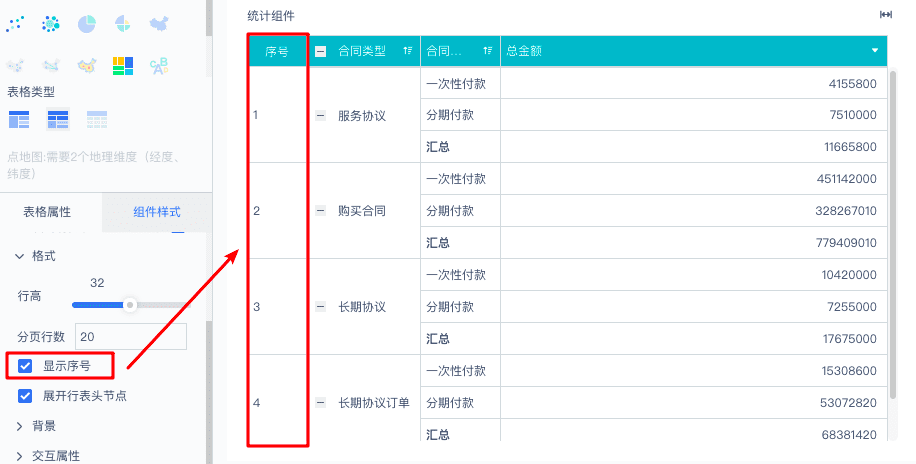The image size is (916, 464).
Task: Open the 组件样式 tab
Action: pos(157,212)
